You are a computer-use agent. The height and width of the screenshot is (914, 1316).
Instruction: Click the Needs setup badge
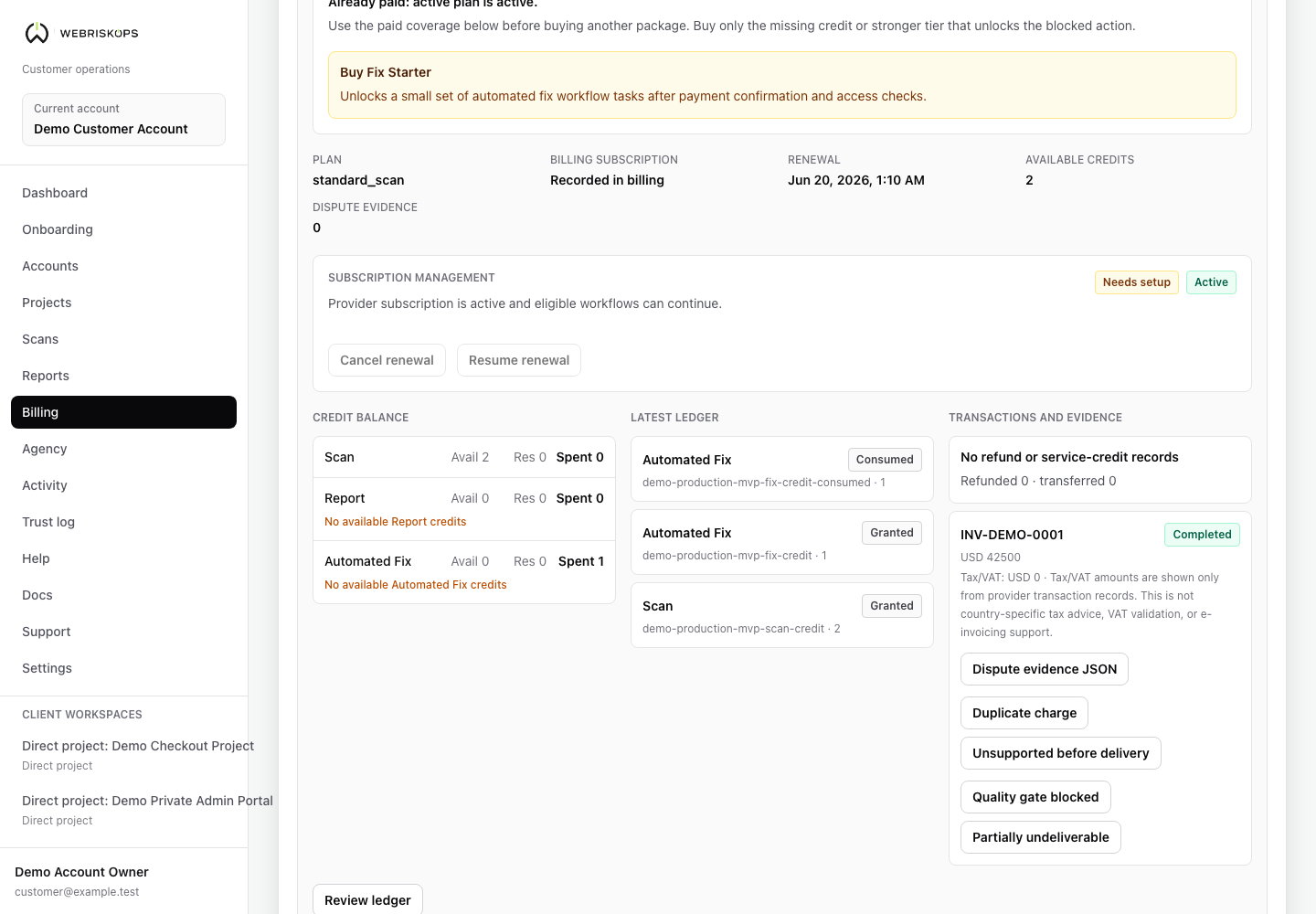pos(1136,282)
